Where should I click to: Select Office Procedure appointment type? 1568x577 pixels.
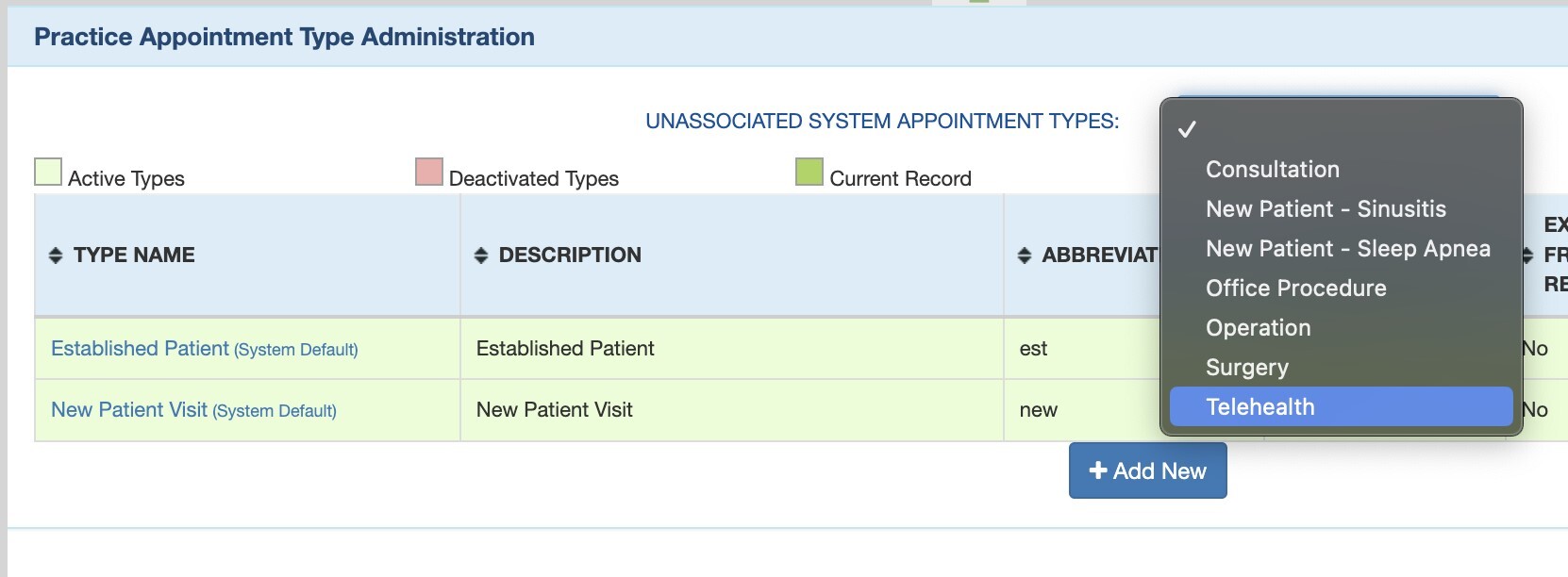coord(1295,288)
